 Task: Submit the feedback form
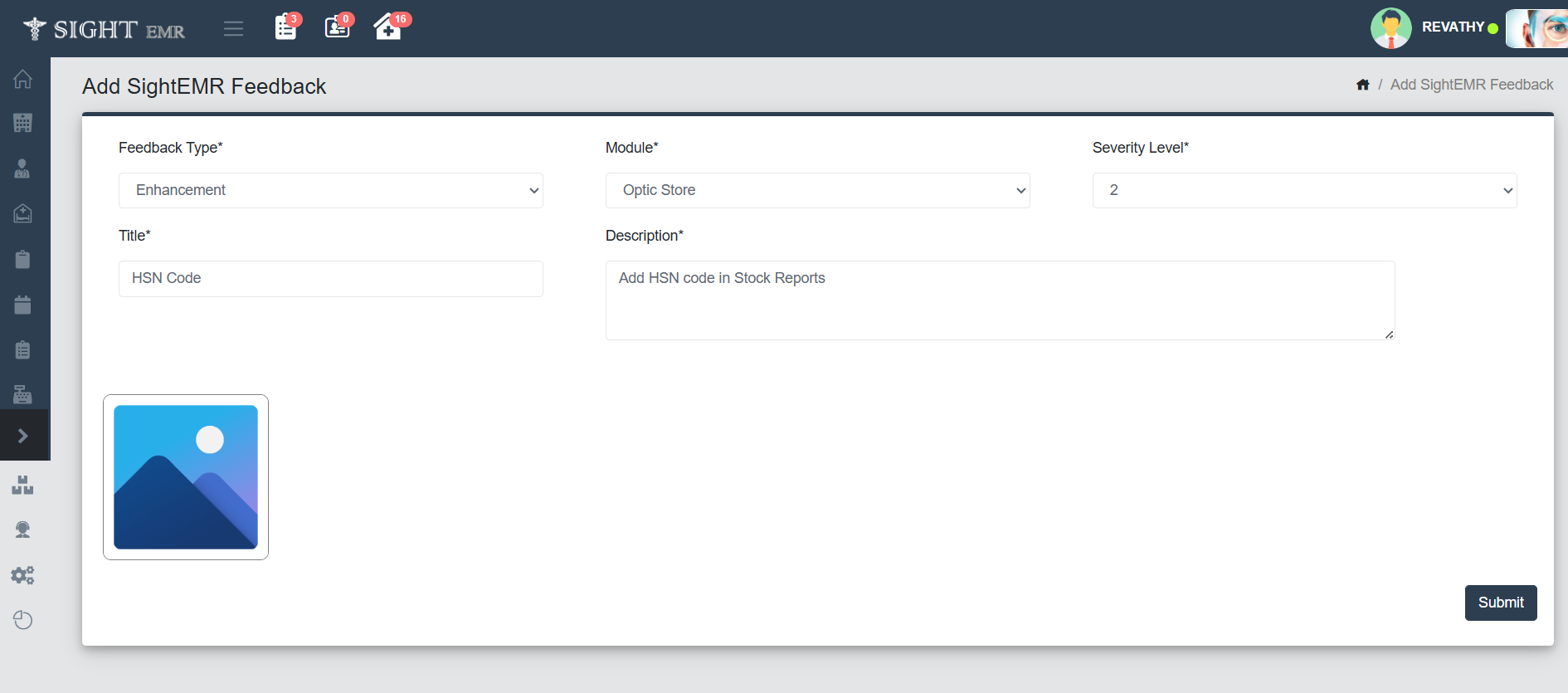tap(1500, 603)
